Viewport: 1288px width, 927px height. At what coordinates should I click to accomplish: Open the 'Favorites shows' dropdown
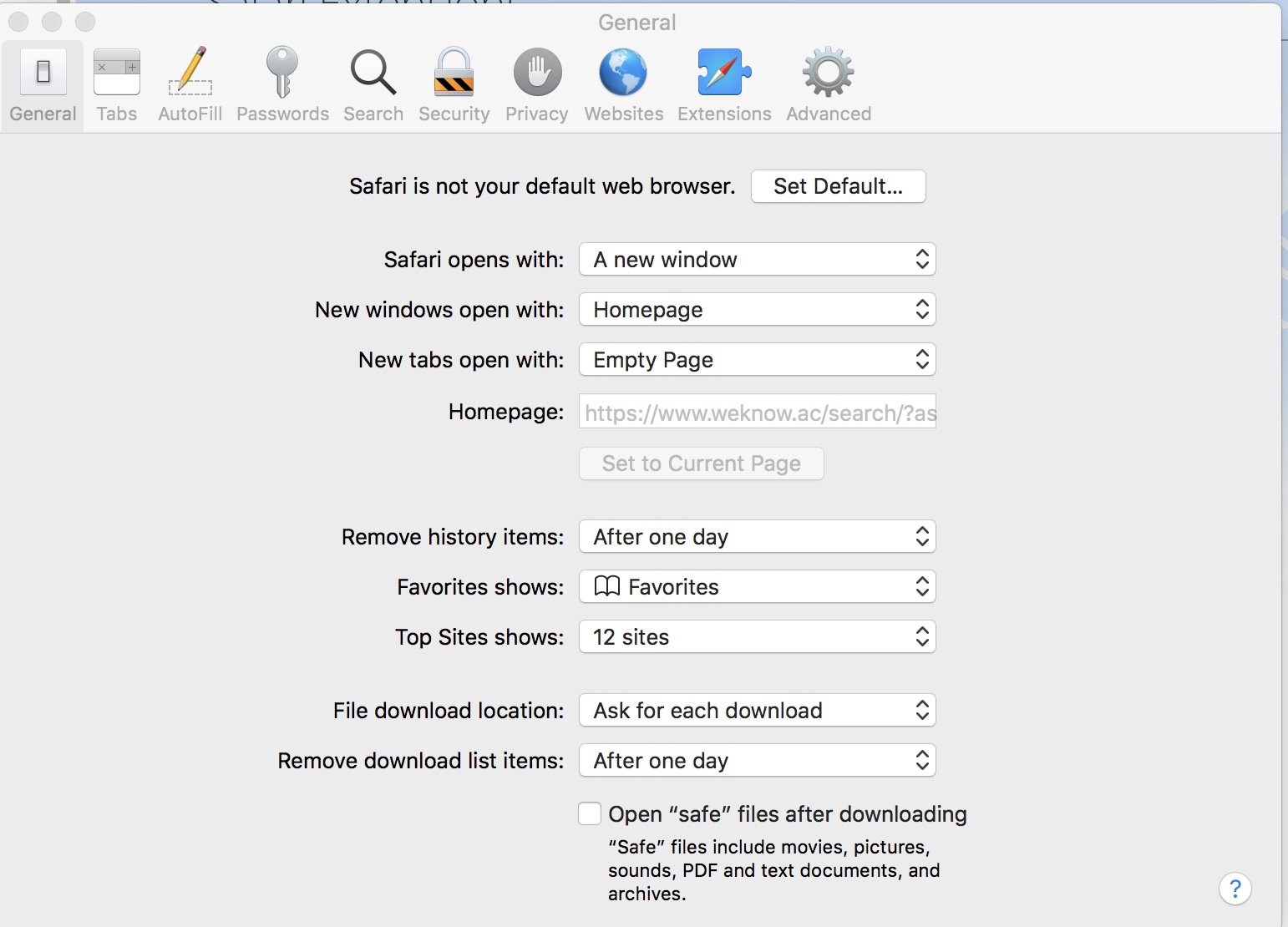click(758, 586)
